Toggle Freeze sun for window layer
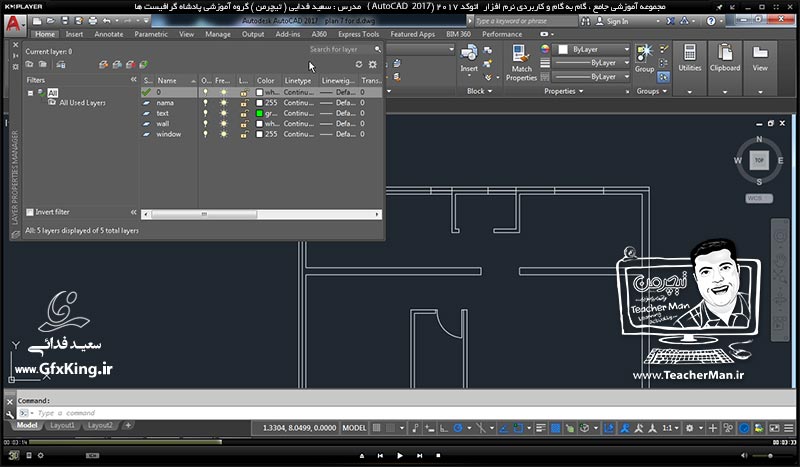Image resolution: width=800 pixels, height=467 pixels. (223, 134)
